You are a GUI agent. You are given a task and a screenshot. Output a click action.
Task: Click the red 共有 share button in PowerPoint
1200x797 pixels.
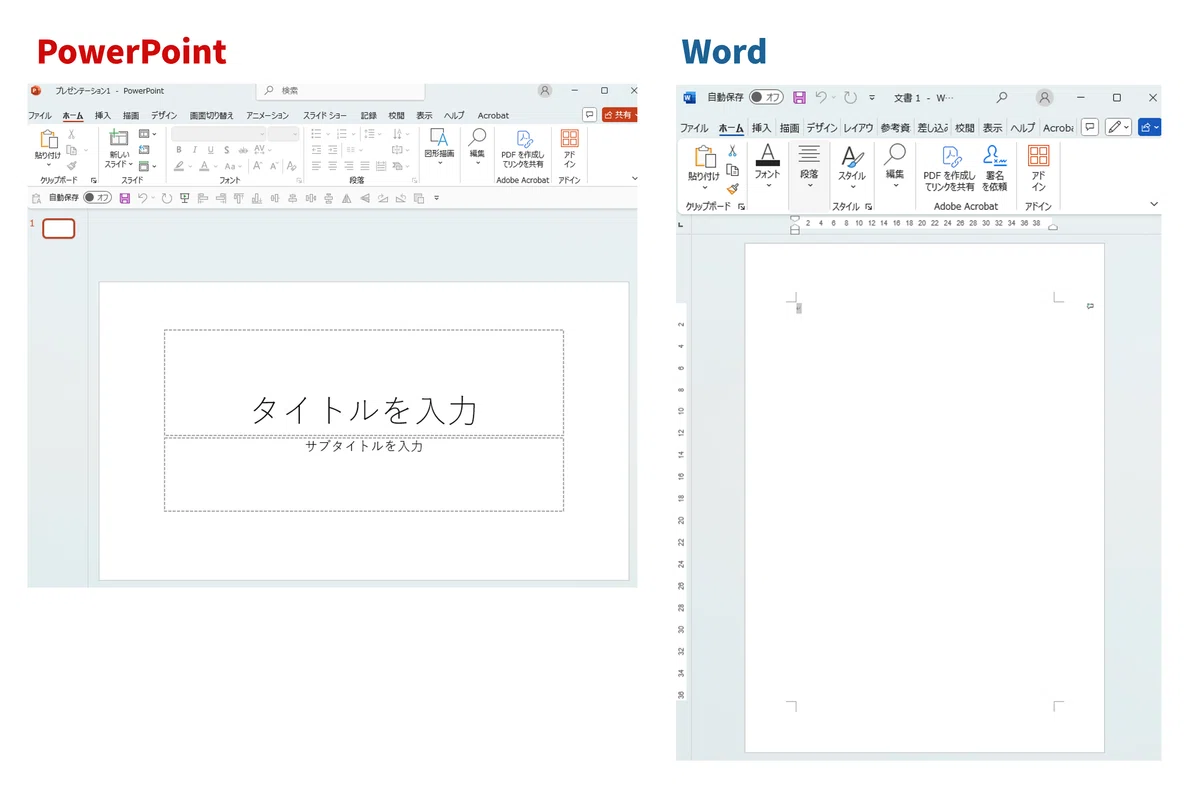(x=619, y=115)
